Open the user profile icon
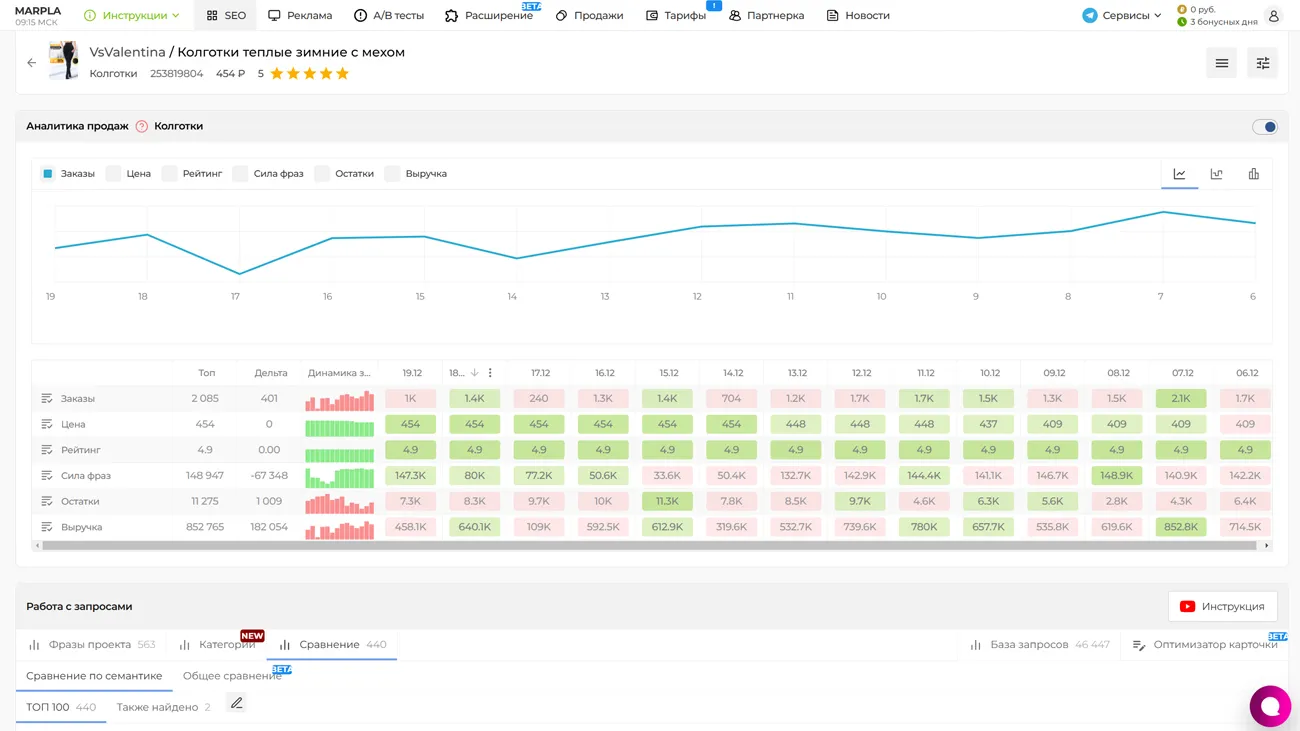1300x731 pixels. coord(1273,16)
